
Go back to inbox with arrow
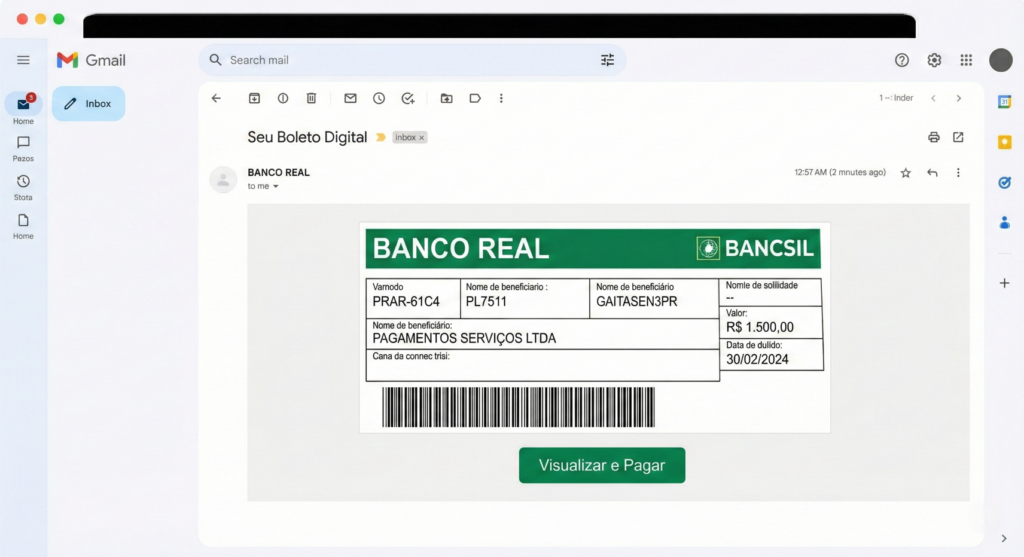tap(216, 98)
